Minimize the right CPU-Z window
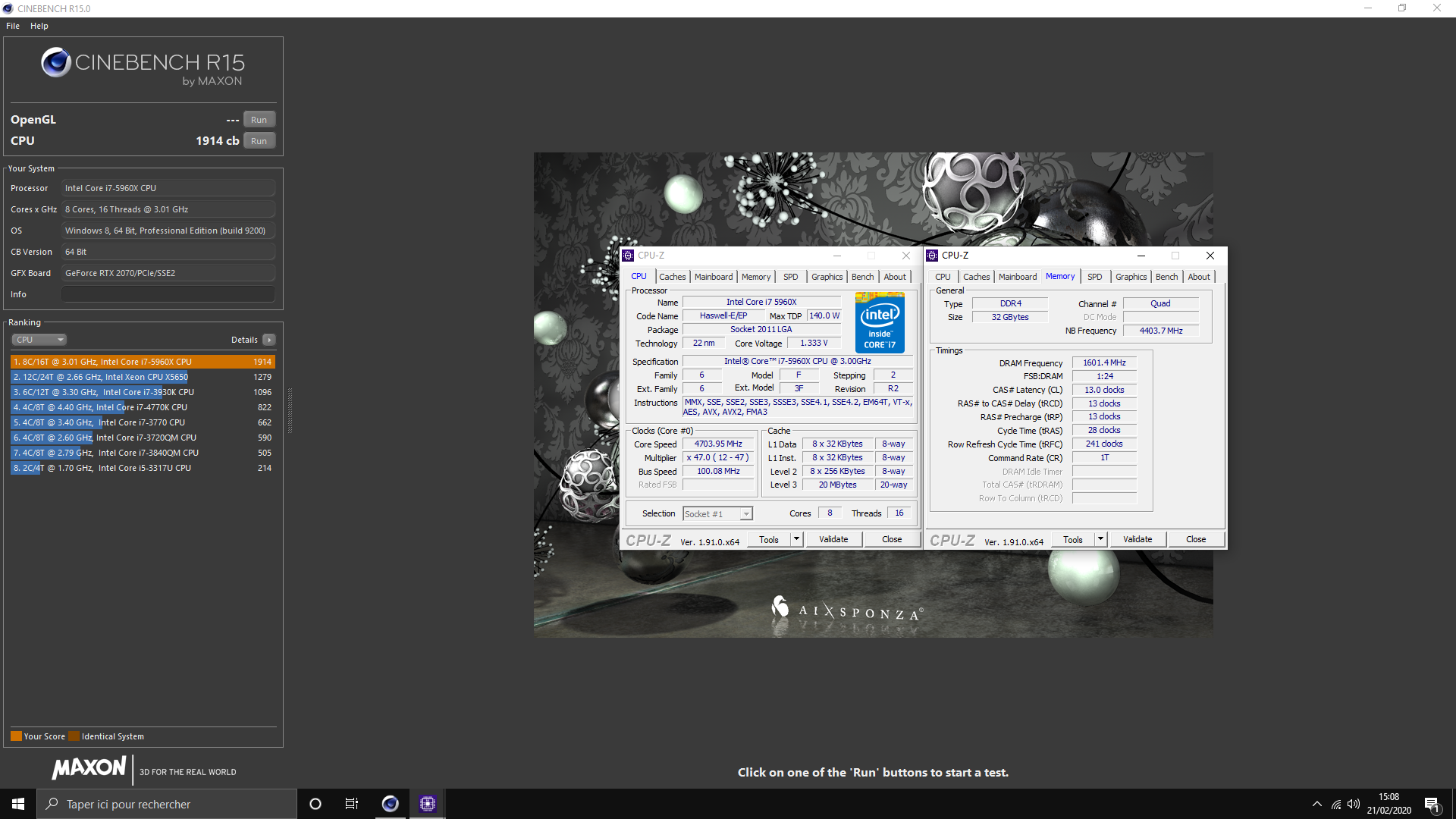Screen dimensions: 1456x819 click(x=1141, y=256)
